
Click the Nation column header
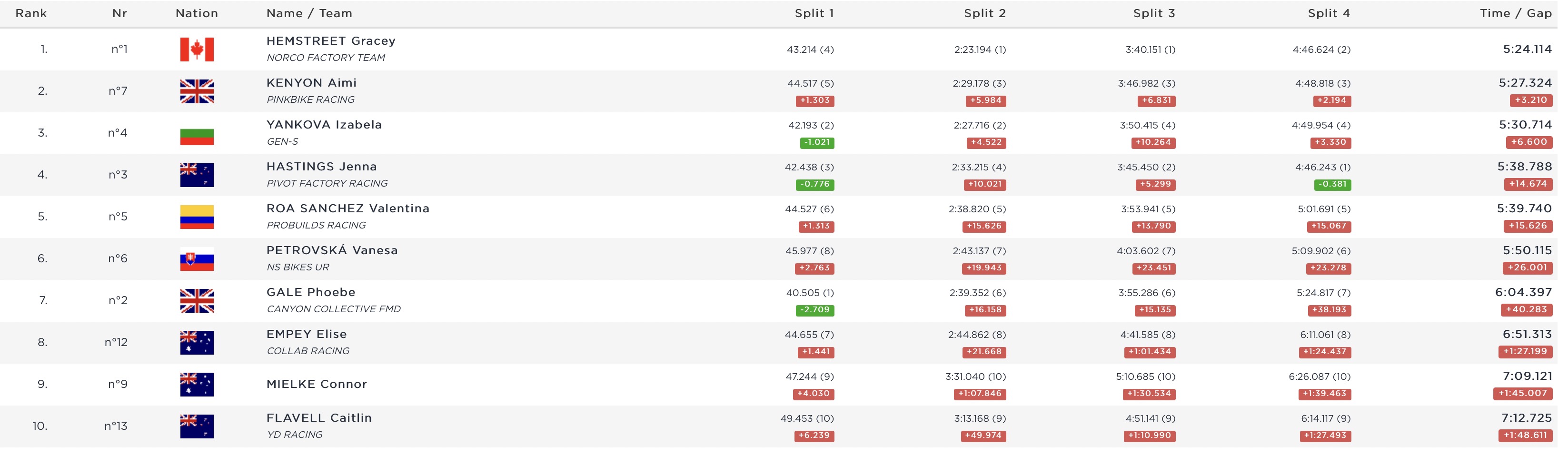(197, 13)
